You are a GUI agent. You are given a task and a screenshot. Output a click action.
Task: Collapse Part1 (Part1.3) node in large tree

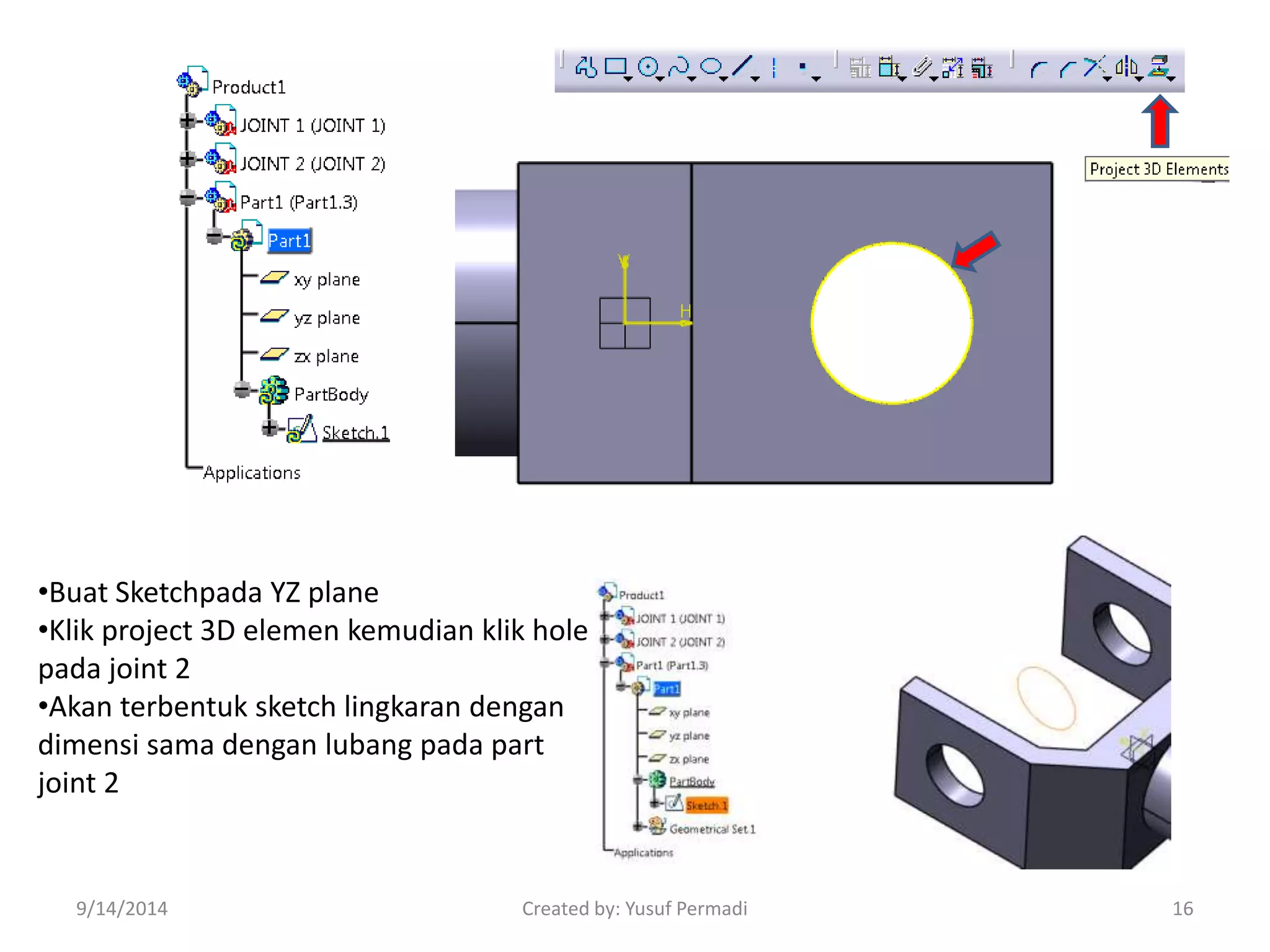click(x=187, y=198)
